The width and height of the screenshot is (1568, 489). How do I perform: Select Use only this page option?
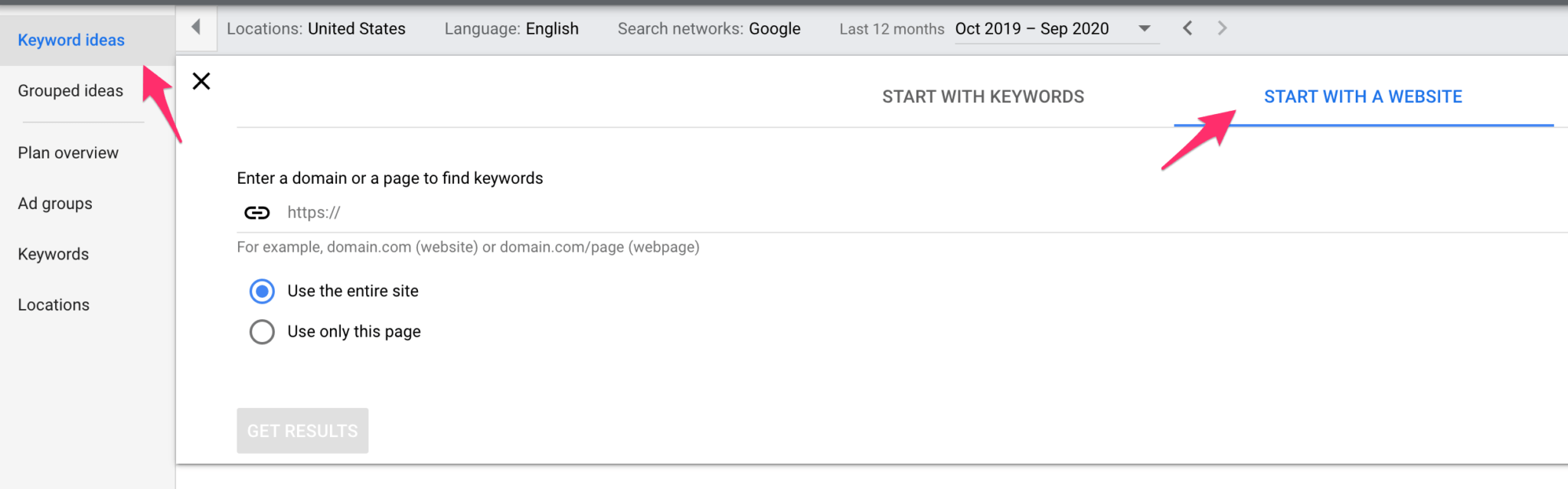[263, 331]
